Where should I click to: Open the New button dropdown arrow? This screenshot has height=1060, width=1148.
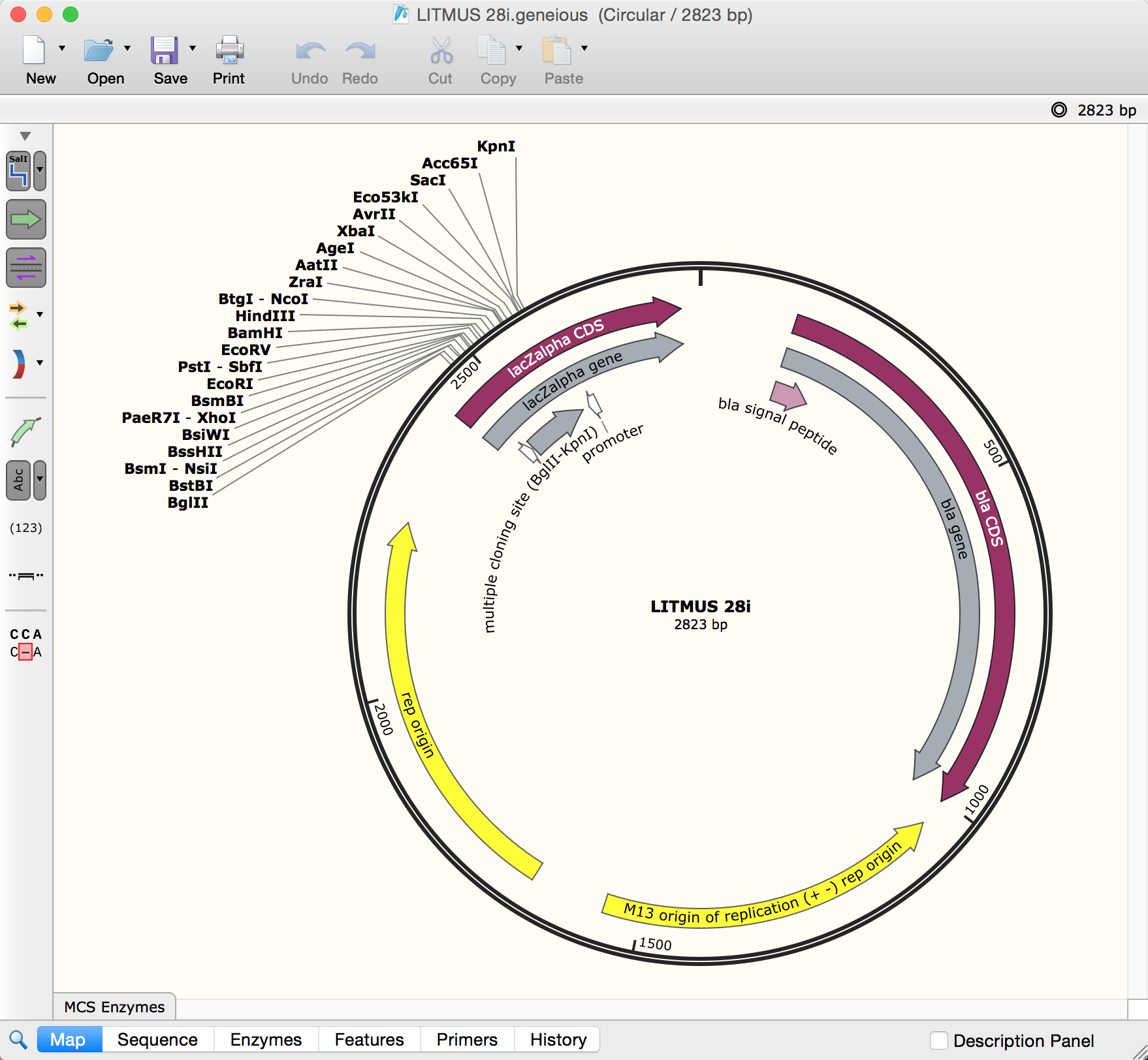coord(62,48)
